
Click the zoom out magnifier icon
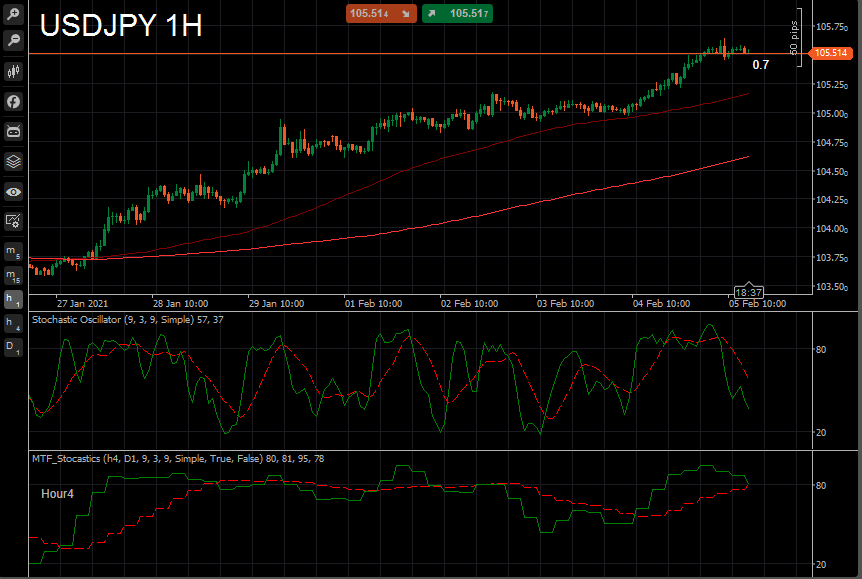pos(13,41)
